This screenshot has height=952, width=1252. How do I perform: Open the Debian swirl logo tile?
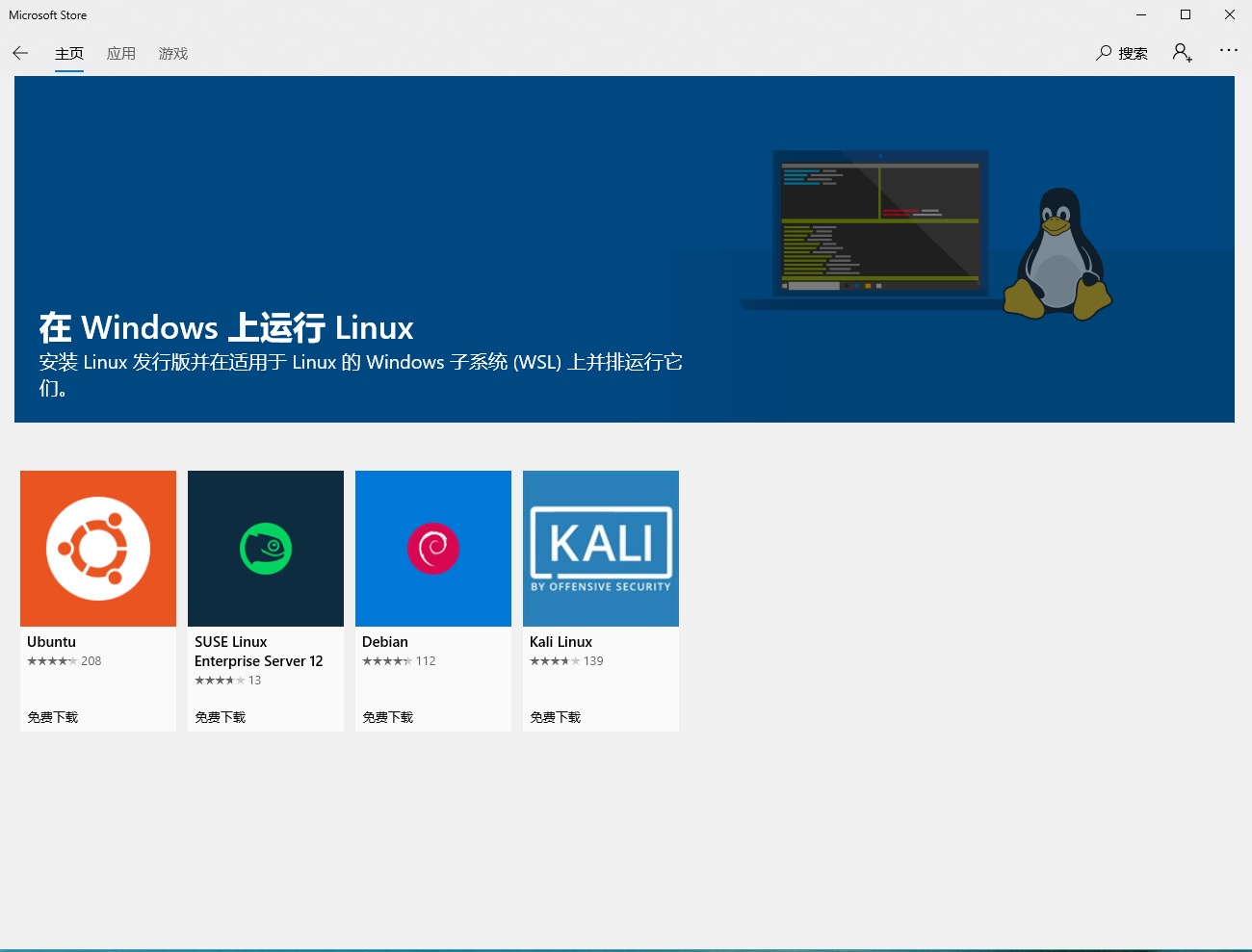[433, 549]
